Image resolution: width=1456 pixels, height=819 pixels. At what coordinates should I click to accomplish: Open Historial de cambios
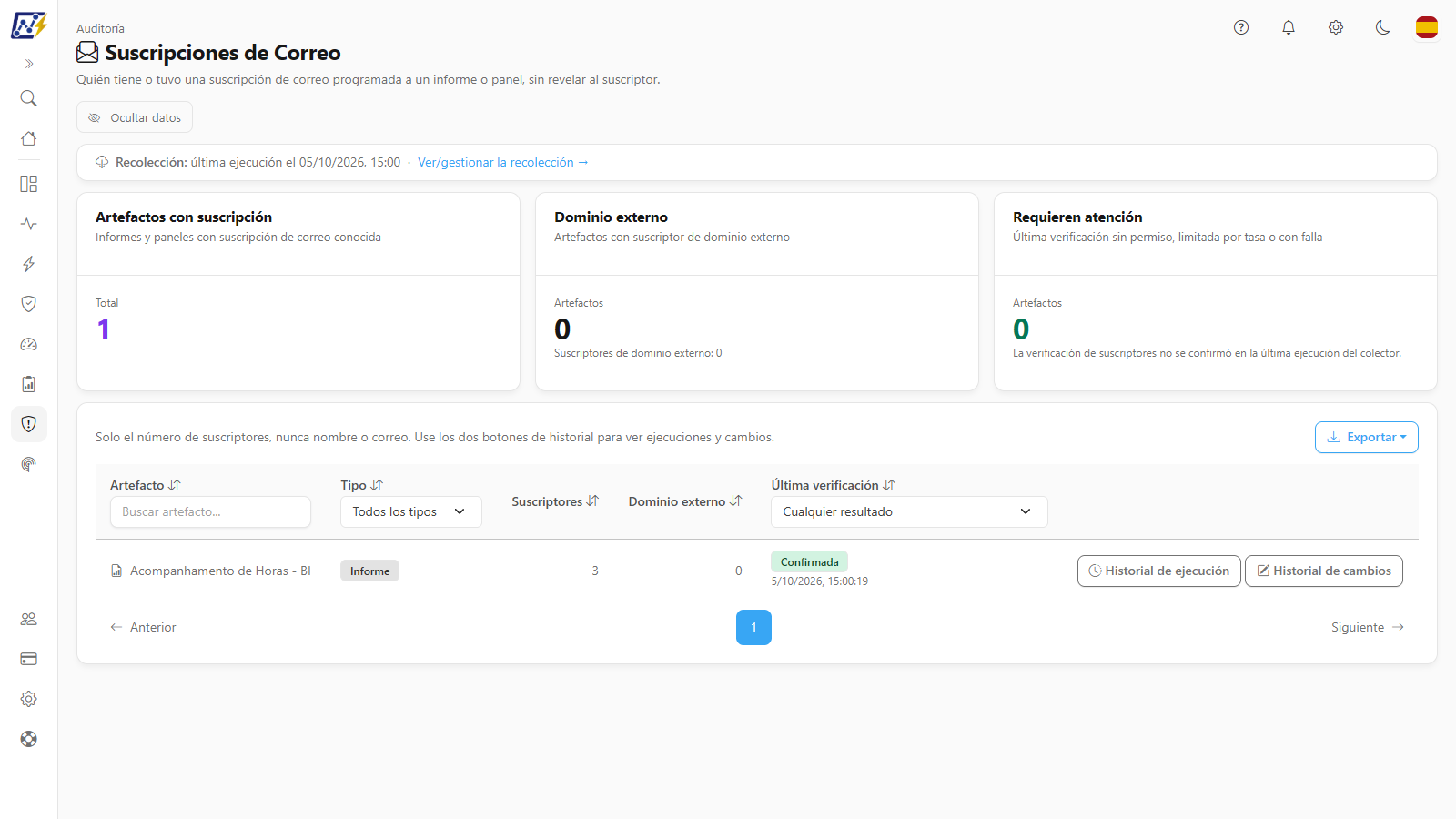pos(1324,571)
